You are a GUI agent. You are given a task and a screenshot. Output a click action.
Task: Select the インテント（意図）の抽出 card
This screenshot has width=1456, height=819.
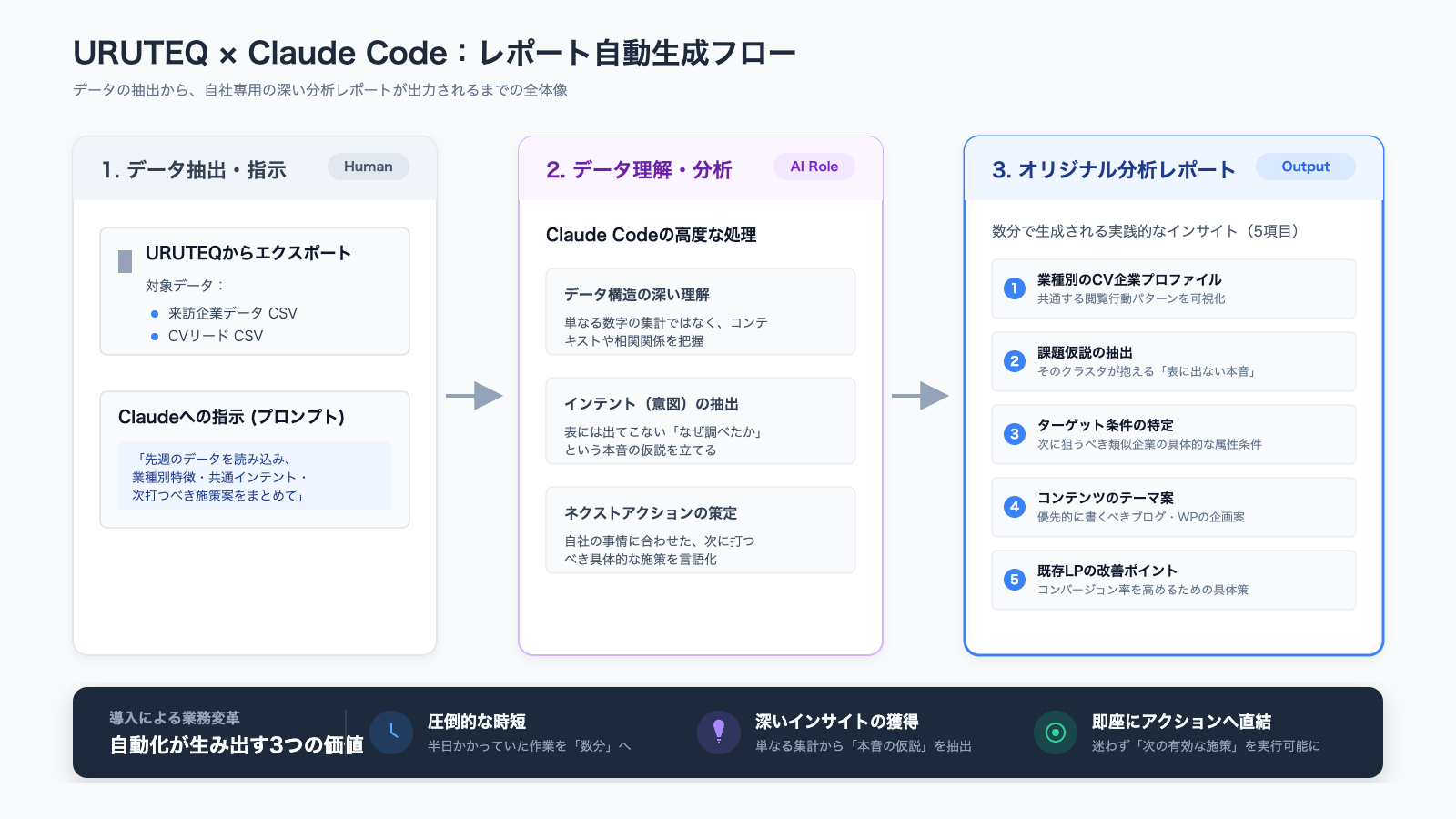click(700, 420)
